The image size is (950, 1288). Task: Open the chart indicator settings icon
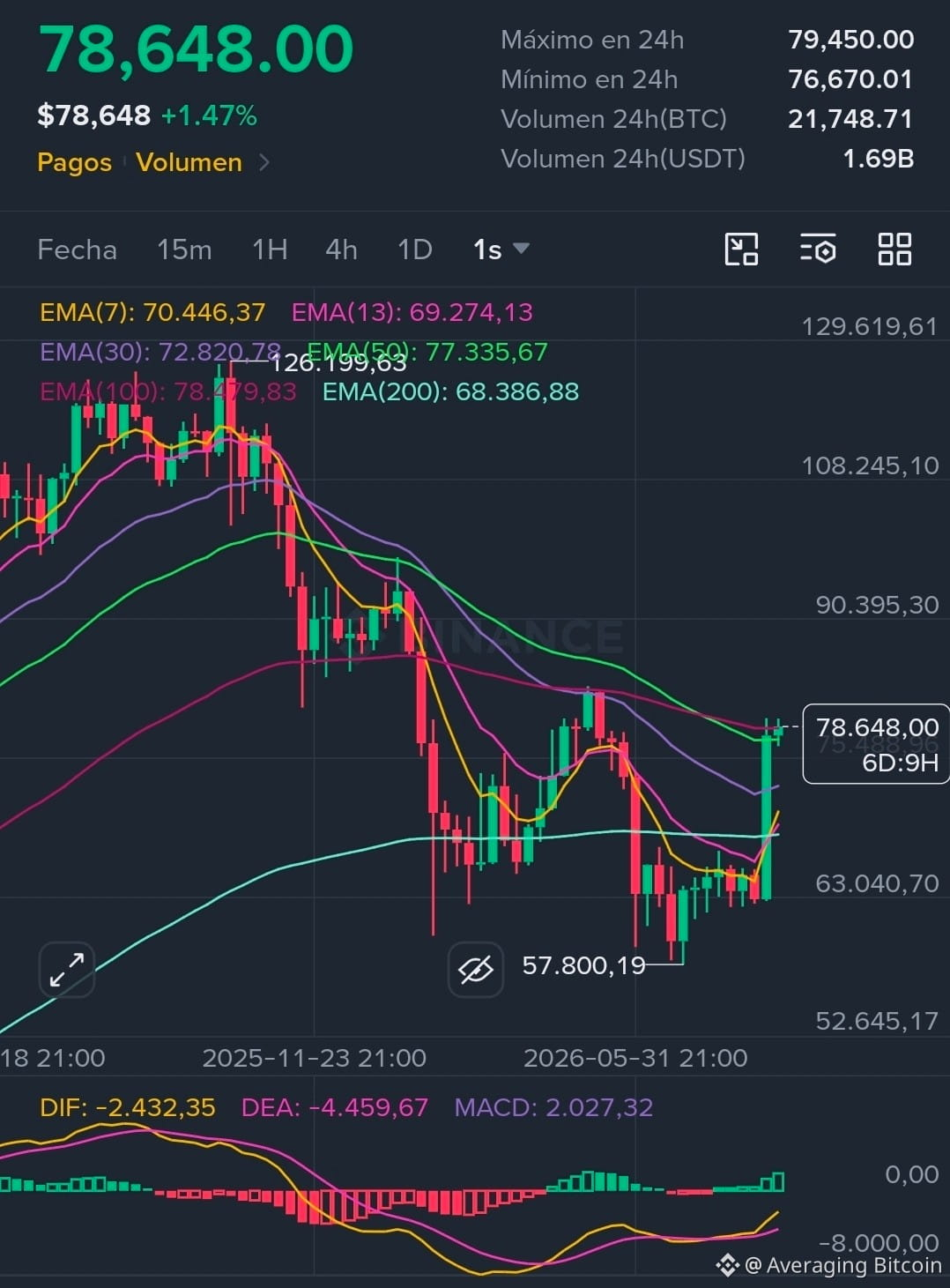point(818,249)
